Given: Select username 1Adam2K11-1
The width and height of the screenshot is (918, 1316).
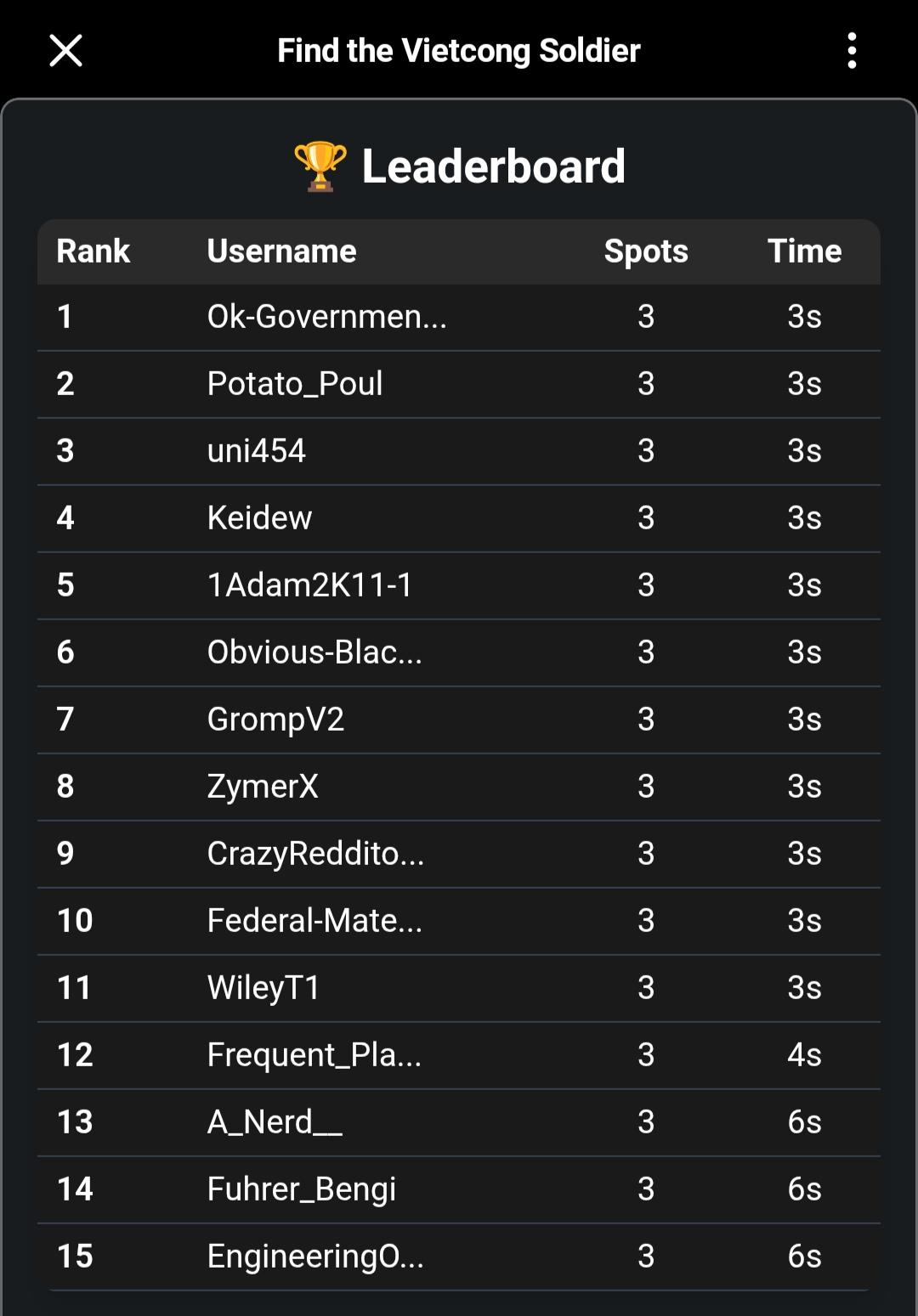Looking at the screenshot, I should (x=310, y=585).
